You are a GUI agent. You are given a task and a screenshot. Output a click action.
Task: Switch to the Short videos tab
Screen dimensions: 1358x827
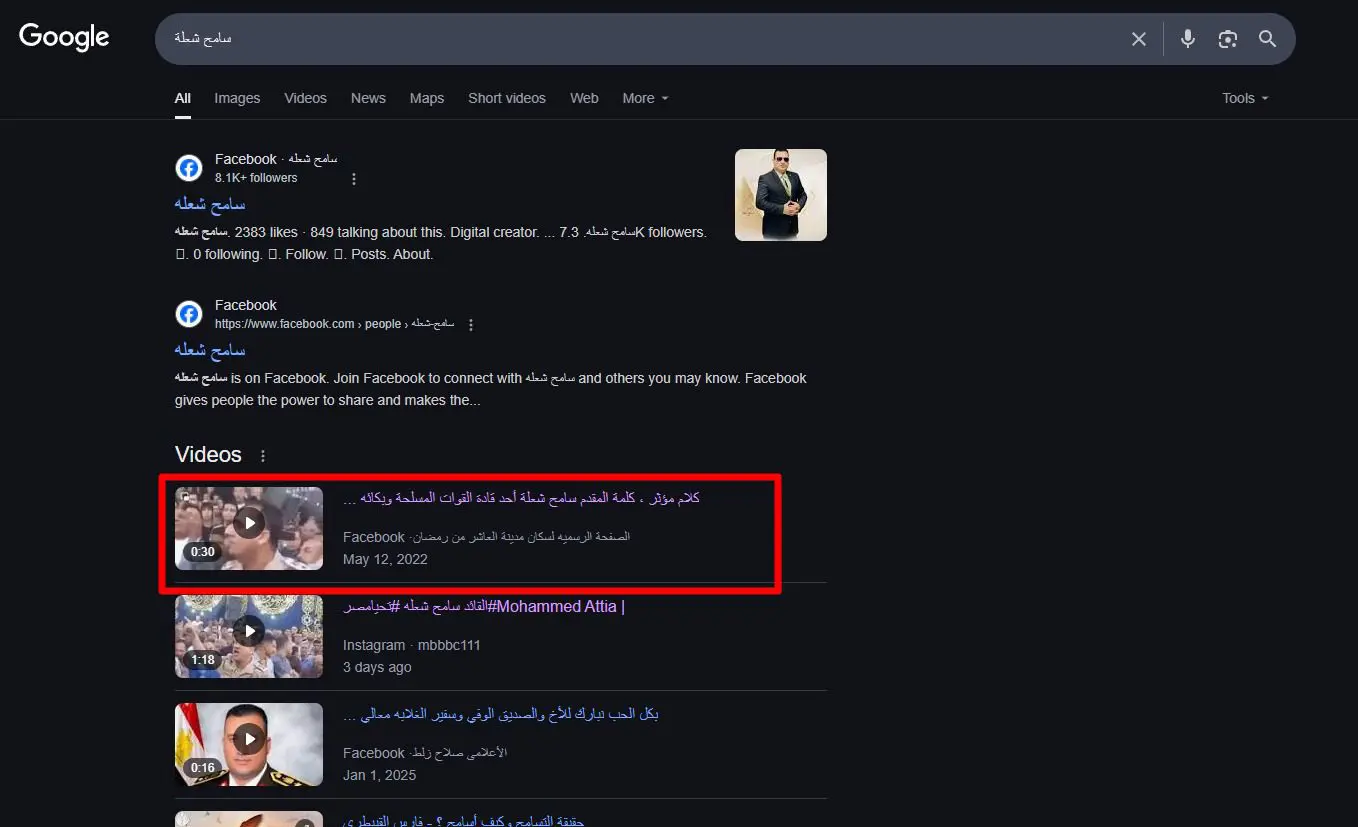coord(507,98)
